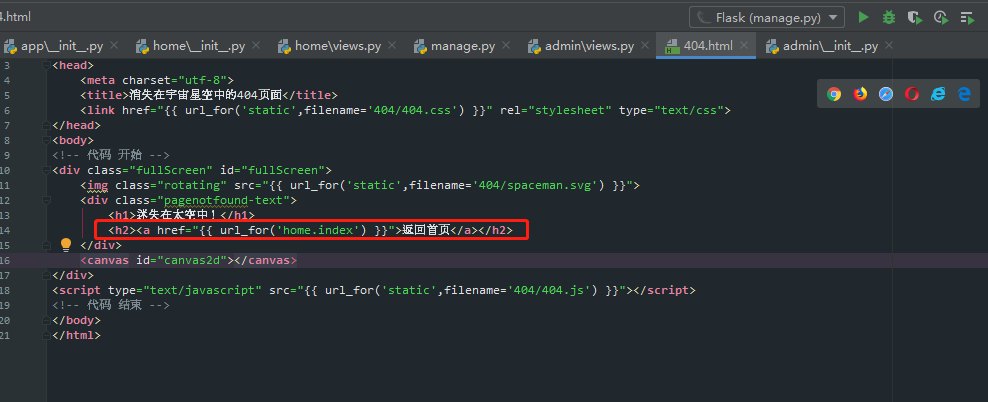Open page preview in Opera browser
Image resolution: width=988 pixels, height=402 pixels.
(912, 94)
